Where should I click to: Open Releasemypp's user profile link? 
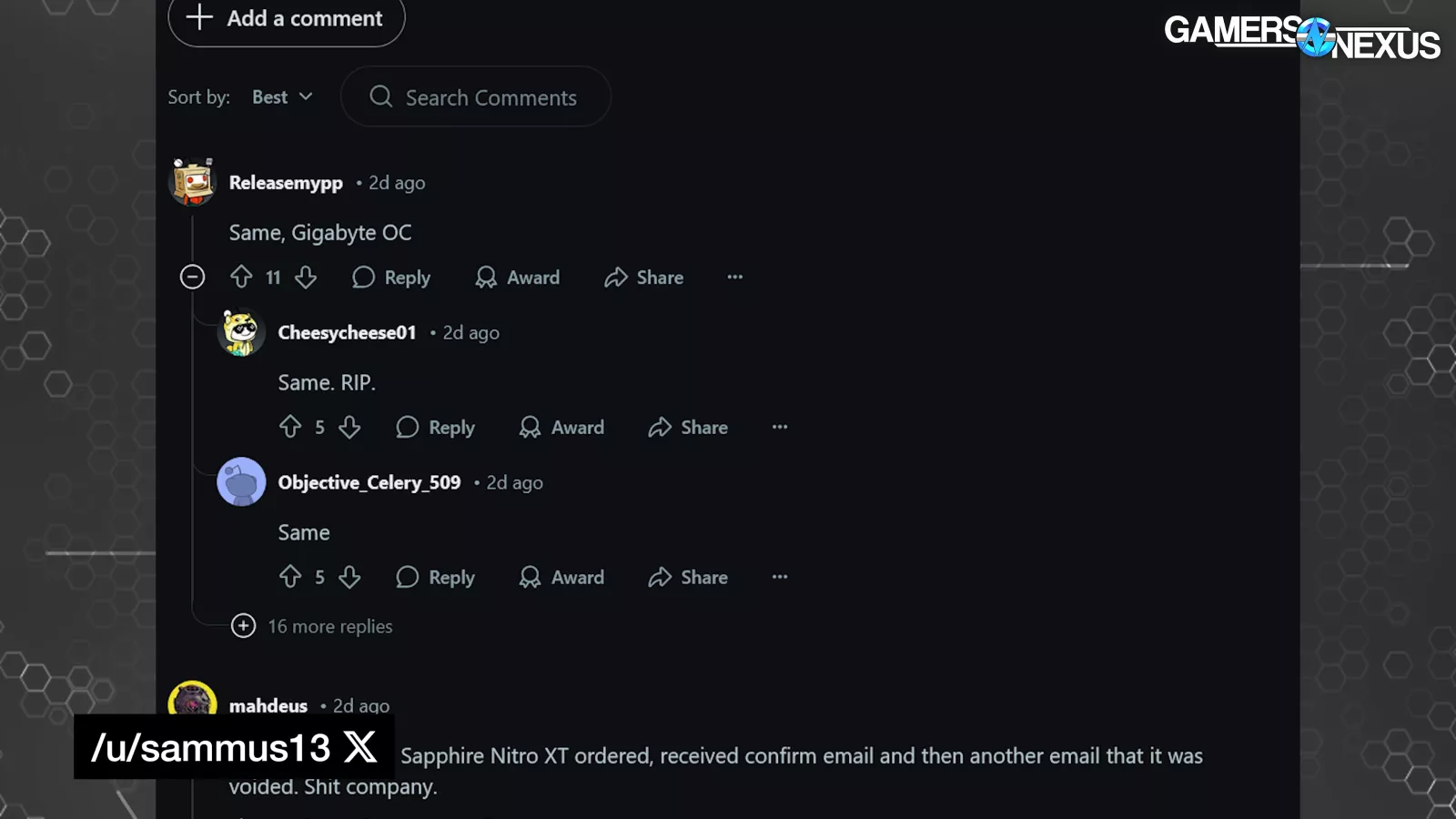coord(286,183)
